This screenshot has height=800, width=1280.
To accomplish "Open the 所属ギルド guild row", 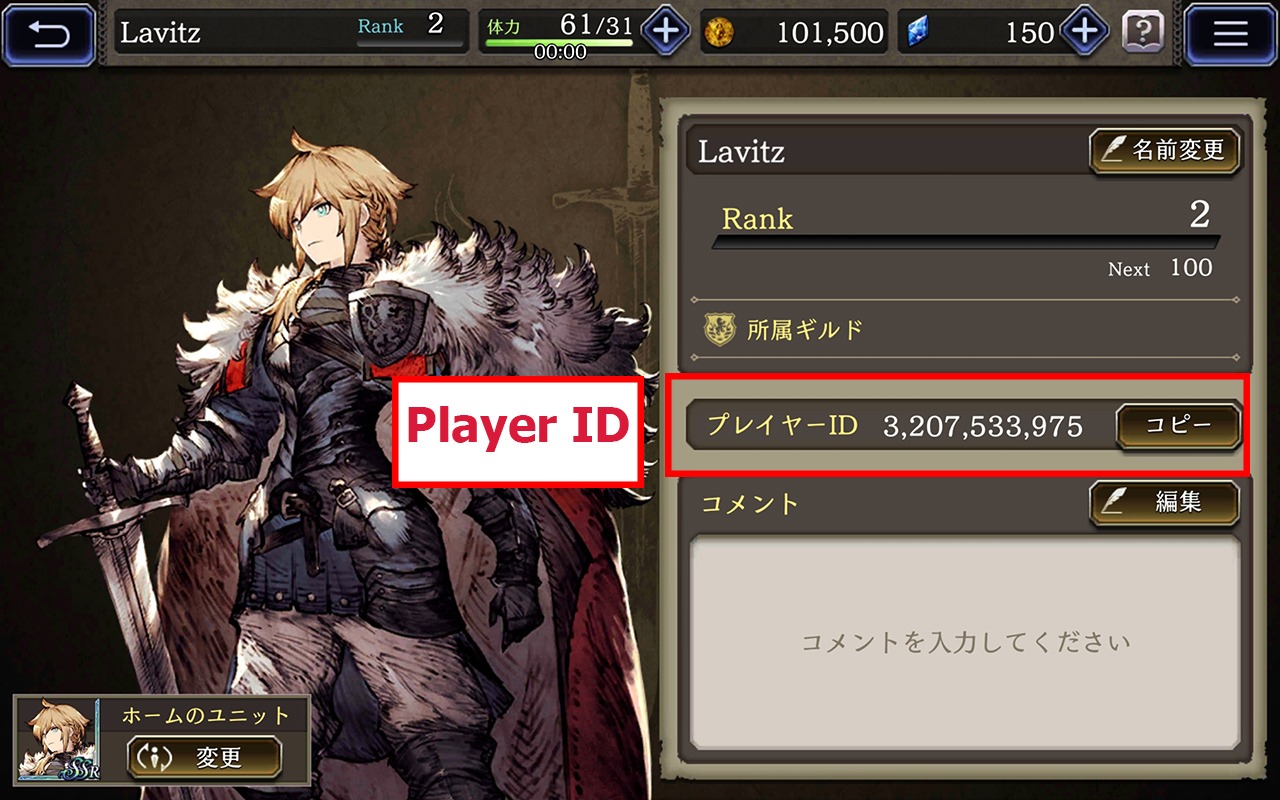I will 965,328.
